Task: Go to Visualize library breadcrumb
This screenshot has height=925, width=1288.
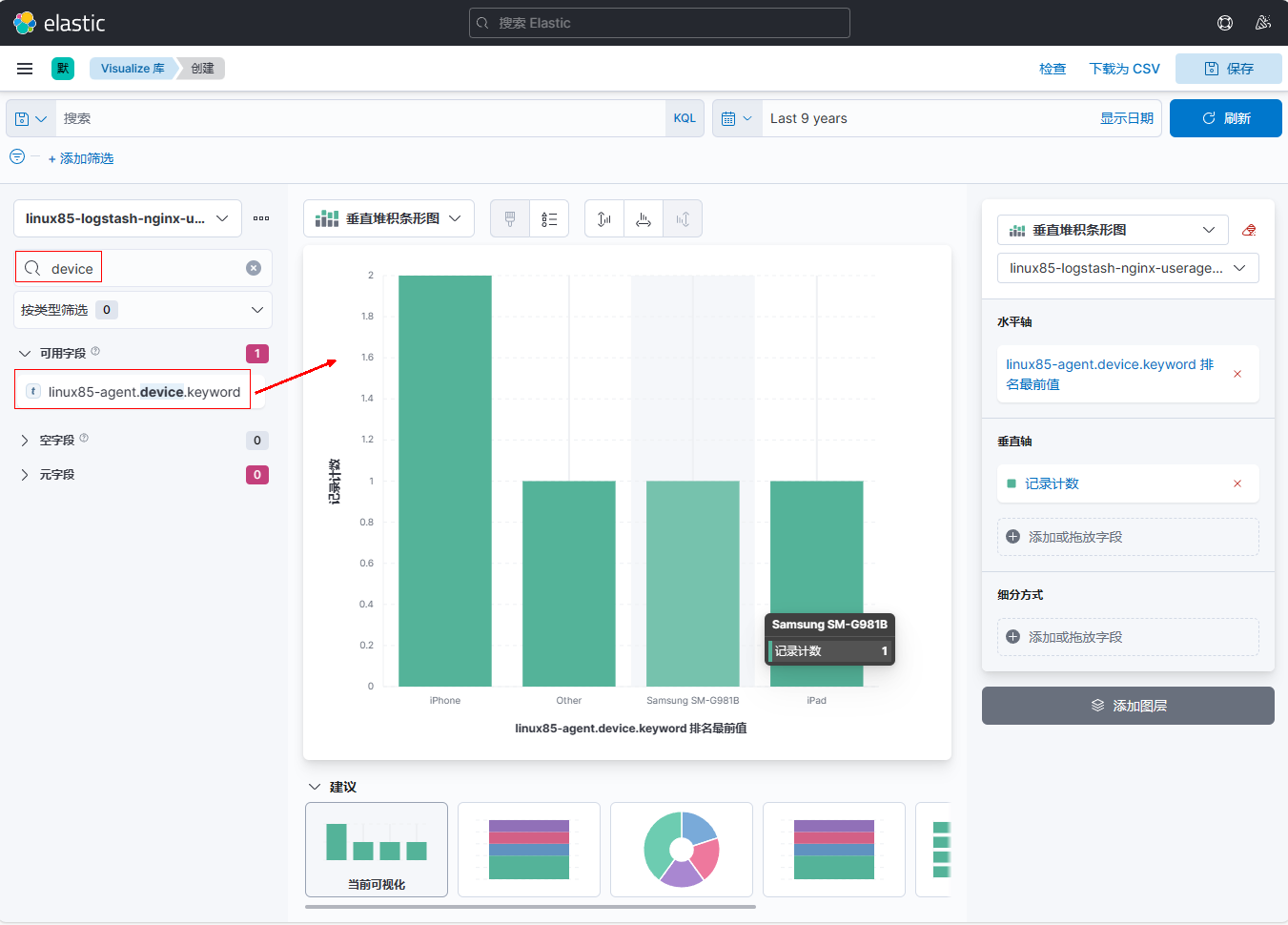Action: (133, 69)
